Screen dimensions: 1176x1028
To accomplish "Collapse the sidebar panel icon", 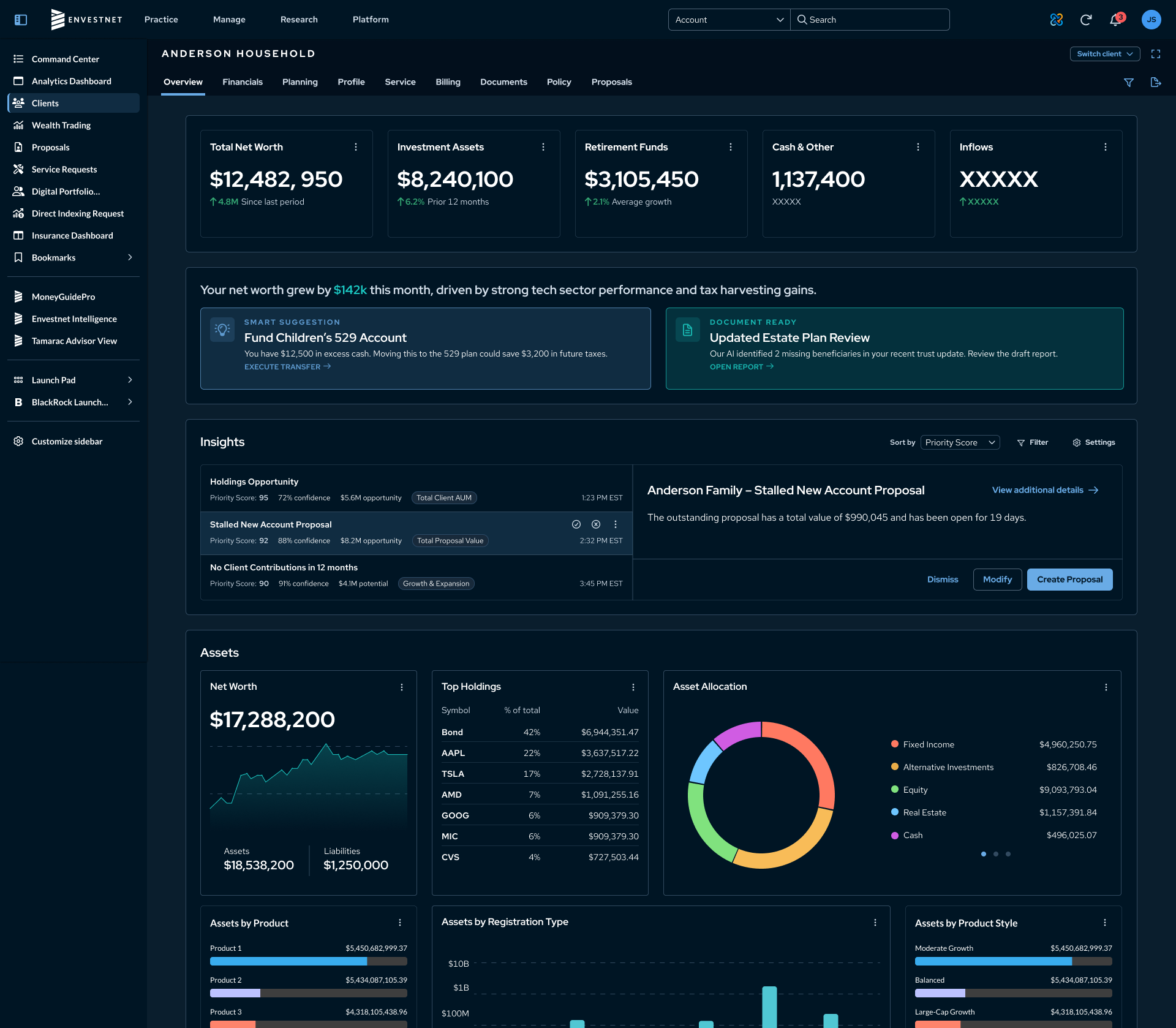I will (21, 20).
